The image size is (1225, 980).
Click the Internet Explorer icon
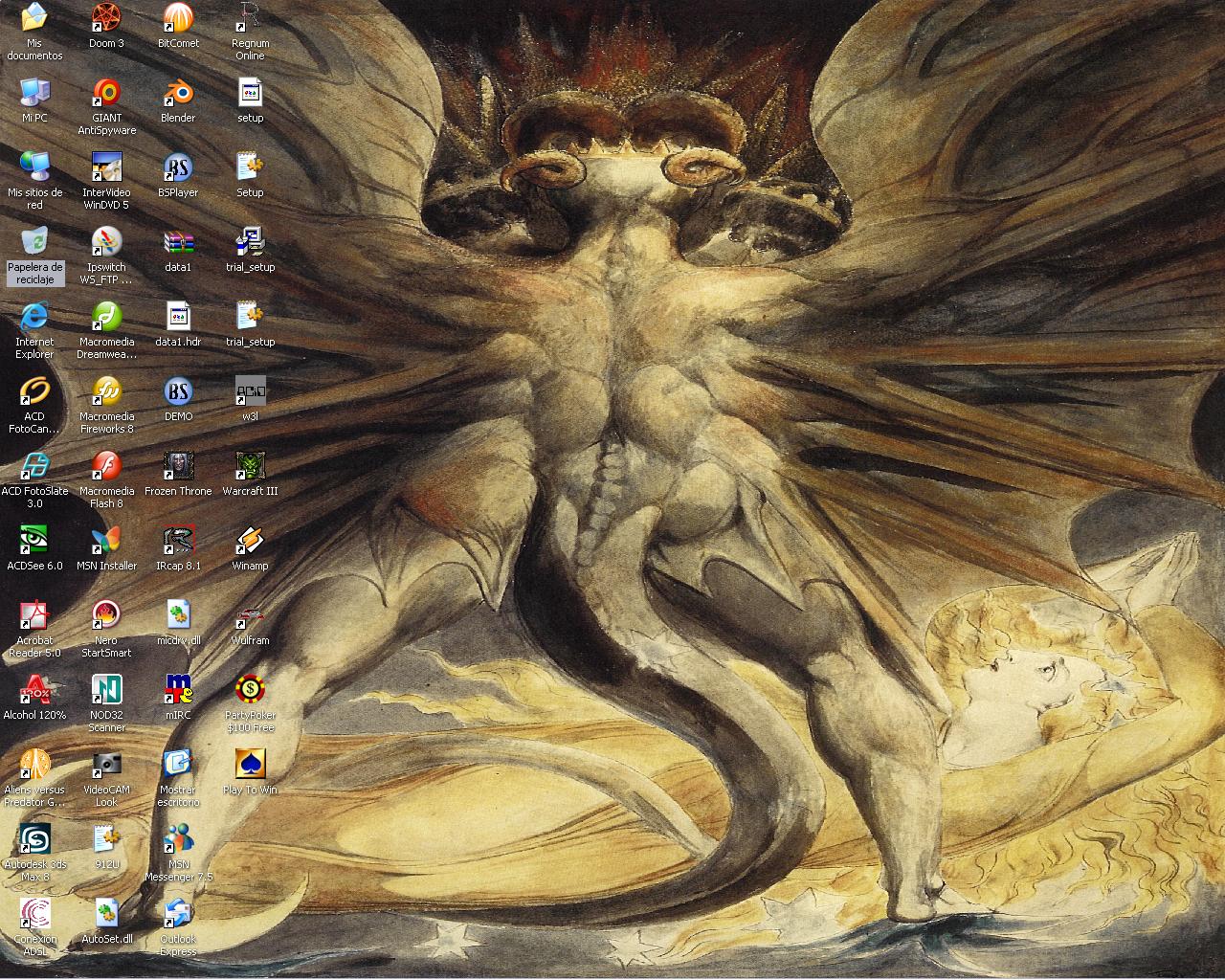click(x=34, y=316)
